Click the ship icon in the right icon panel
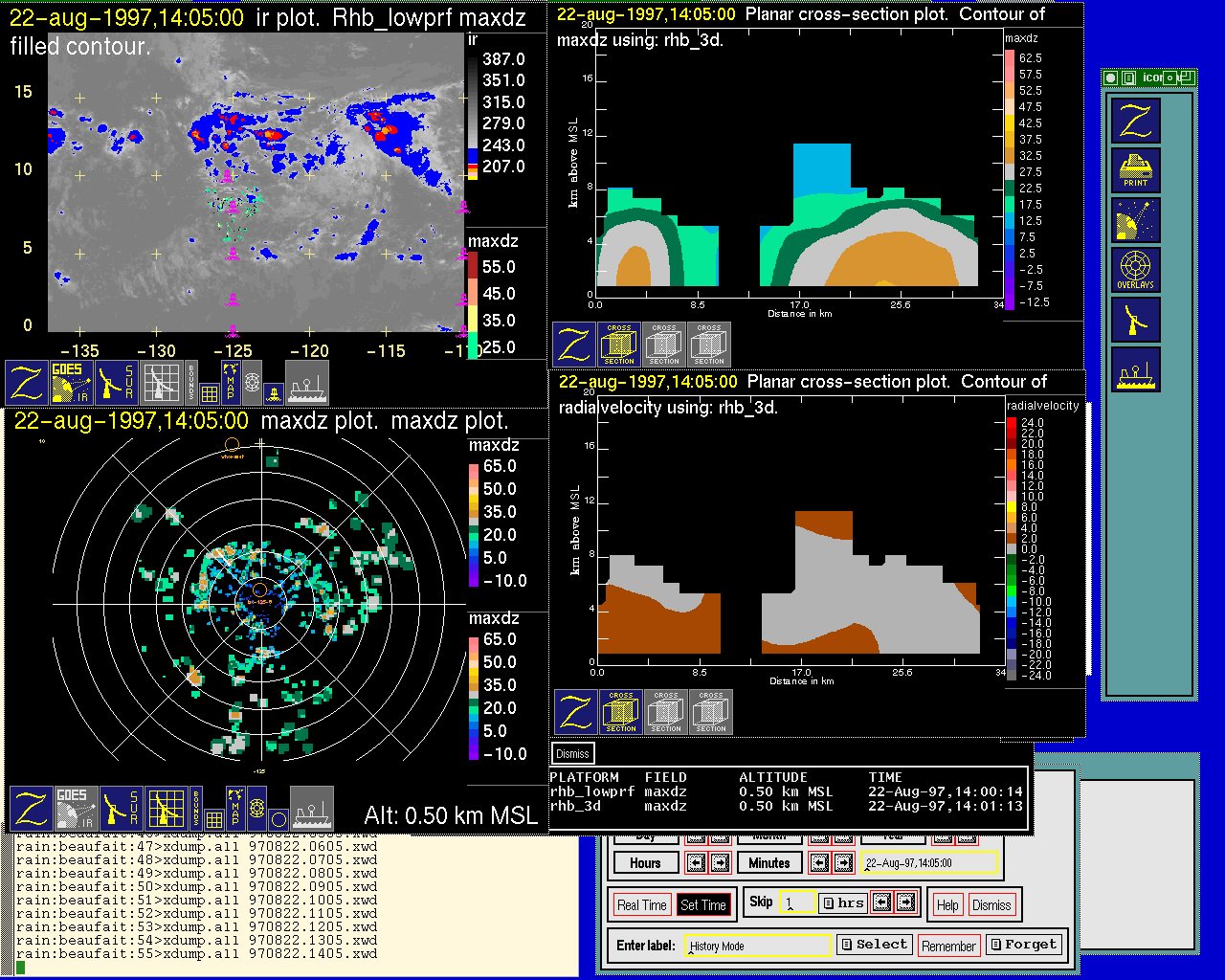Image resolution: width=1225 pixels, height=980 pixels. coord(1136,369)
